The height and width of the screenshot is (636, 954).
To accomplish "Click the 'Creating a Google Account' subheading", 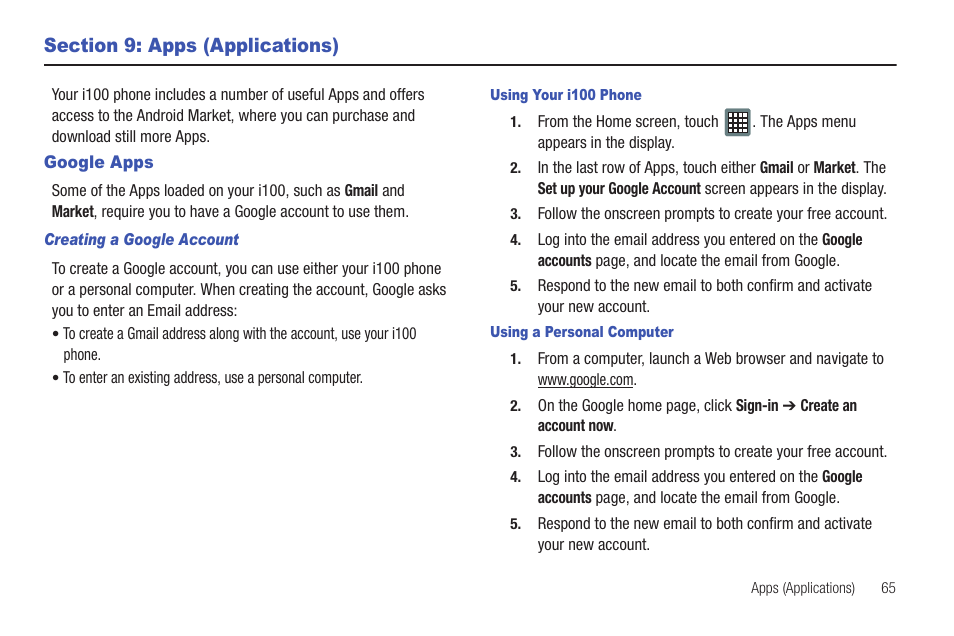I will (141, 240).
